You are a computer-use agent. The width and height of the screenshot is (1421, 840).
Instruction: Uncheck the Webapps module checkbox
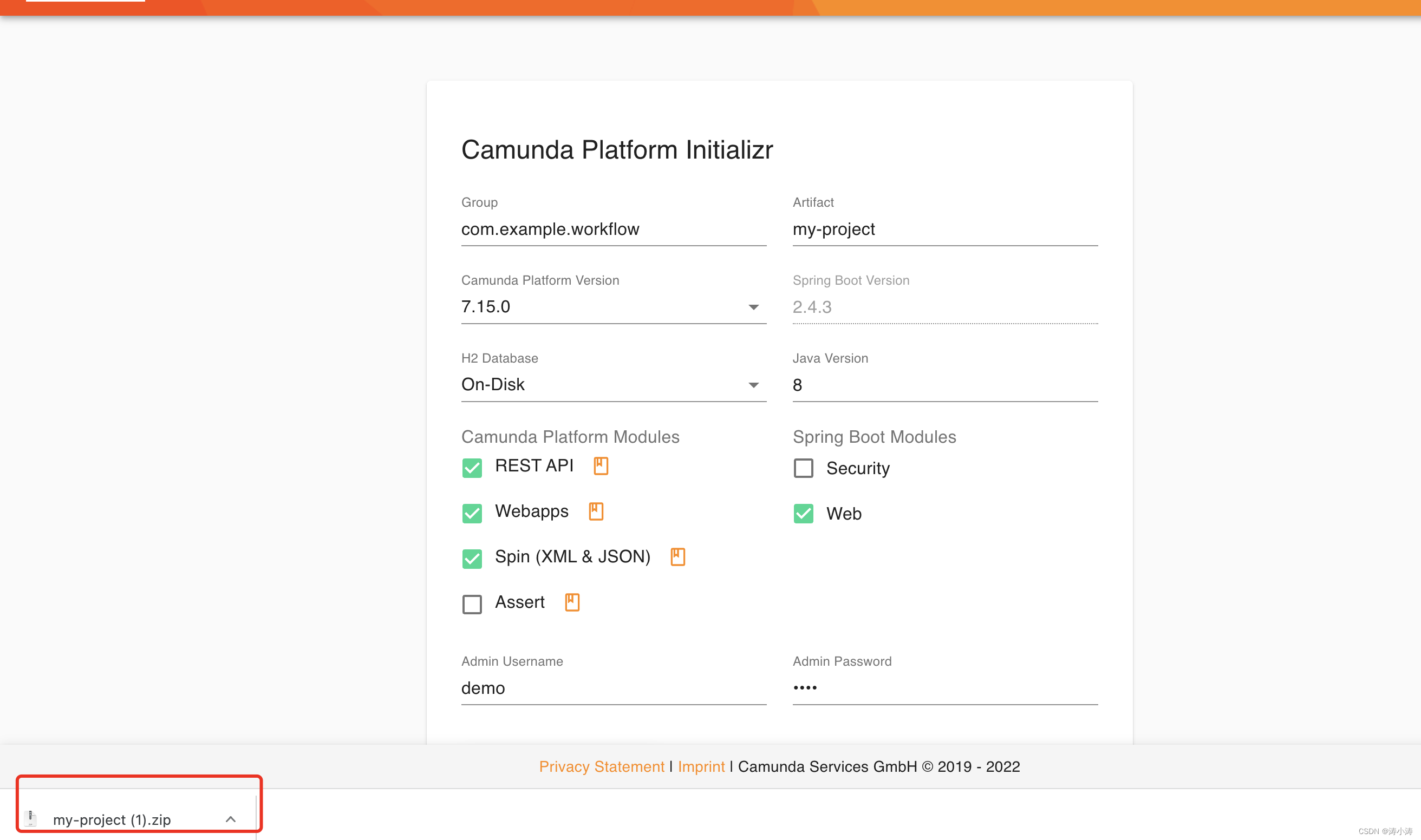point(472,514)
